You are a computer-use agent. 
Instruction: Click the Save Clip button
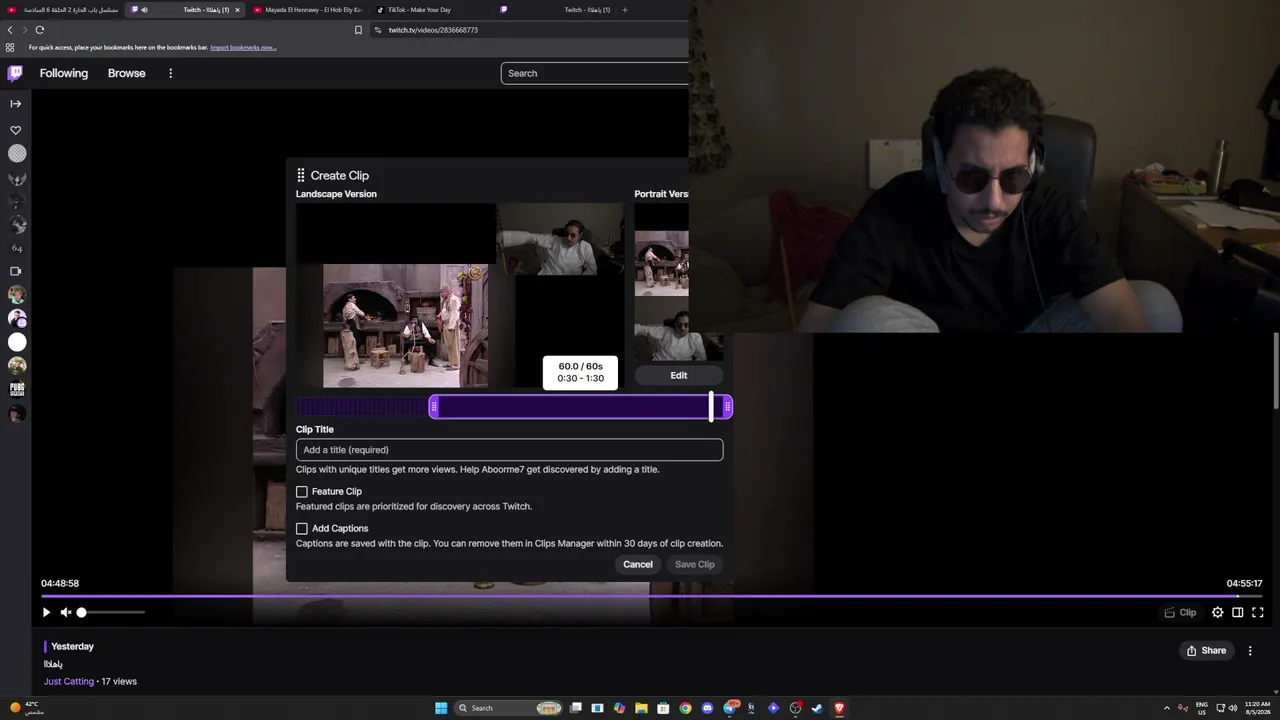(695, 565)
